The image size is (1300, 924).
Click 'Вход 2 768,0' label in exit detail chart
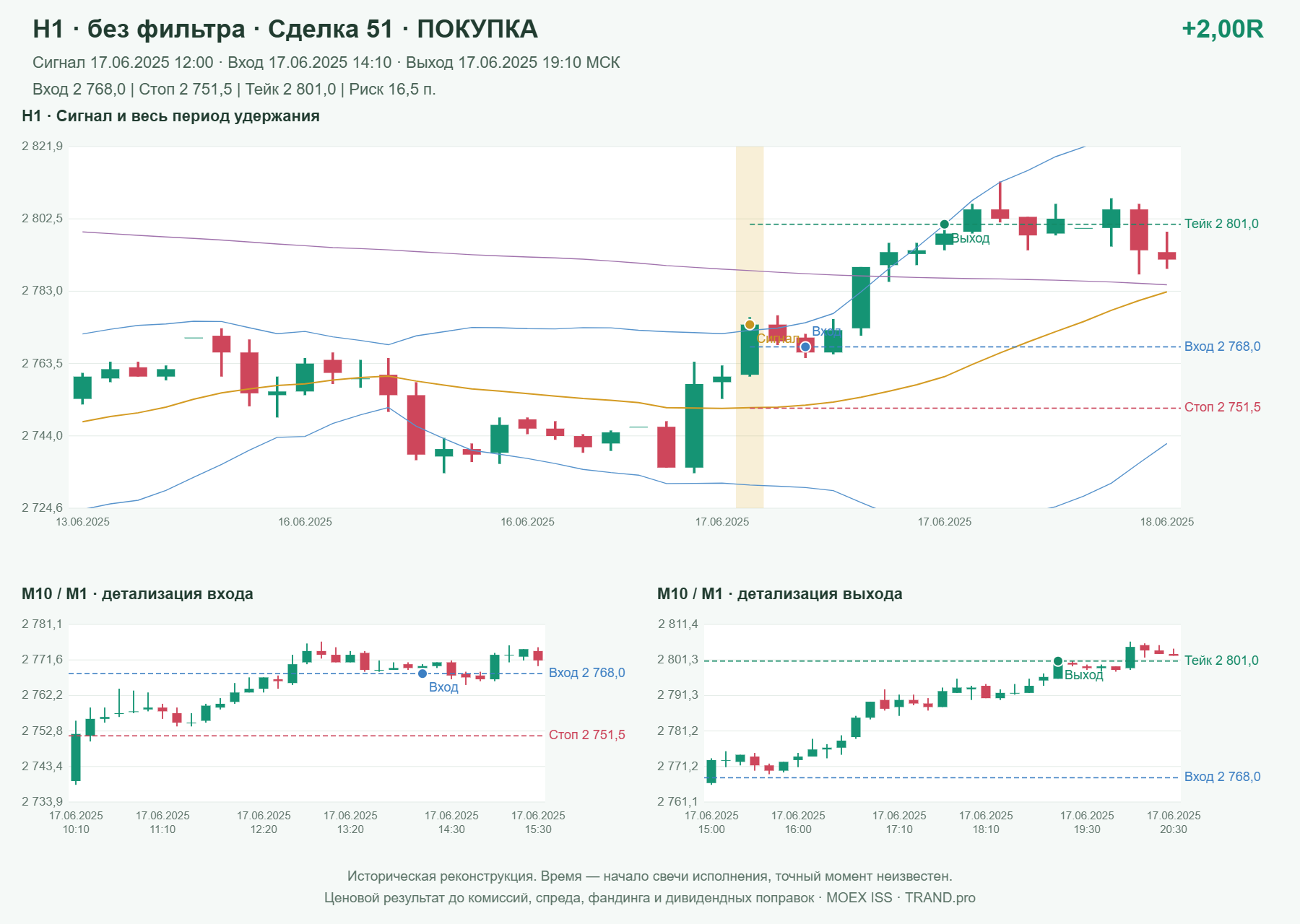(1222, 777)
